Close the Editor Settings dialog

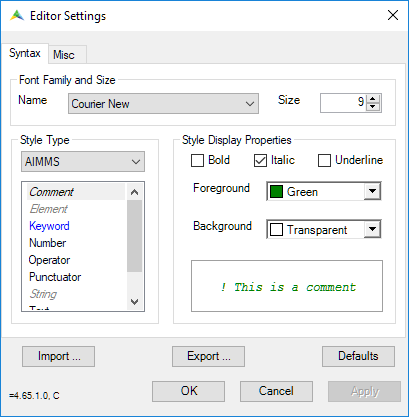click(x=393, y=15)
